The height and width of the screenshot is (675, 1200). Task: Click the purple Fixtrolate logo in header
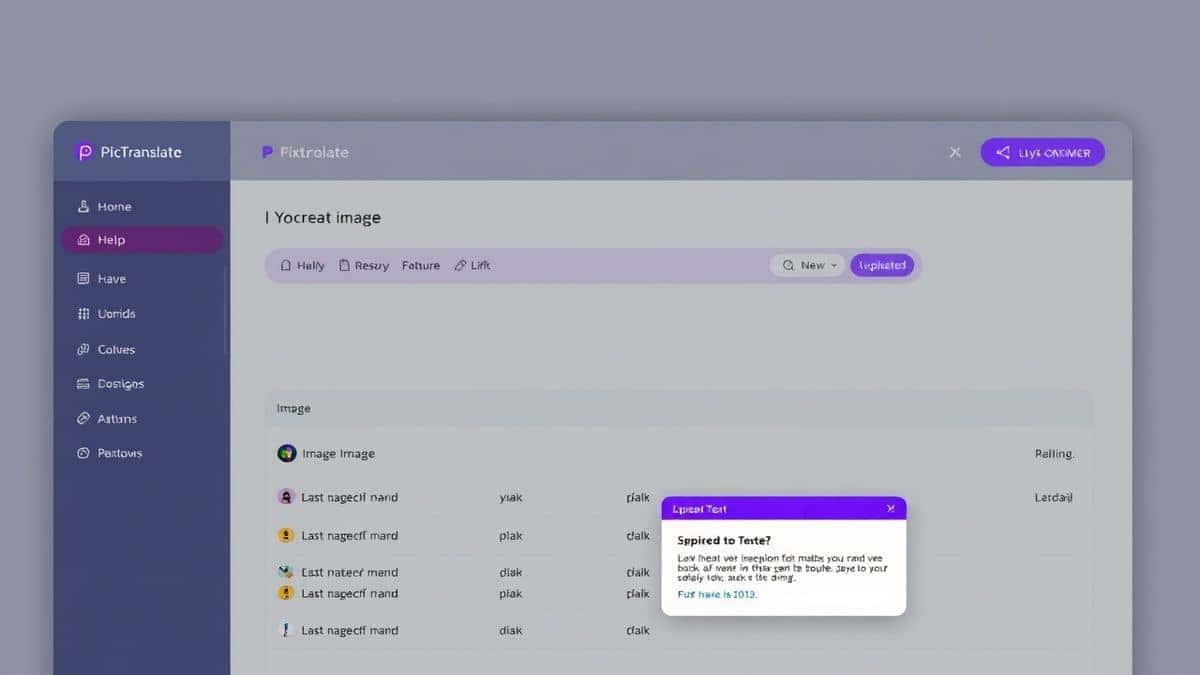coord(267,152)
